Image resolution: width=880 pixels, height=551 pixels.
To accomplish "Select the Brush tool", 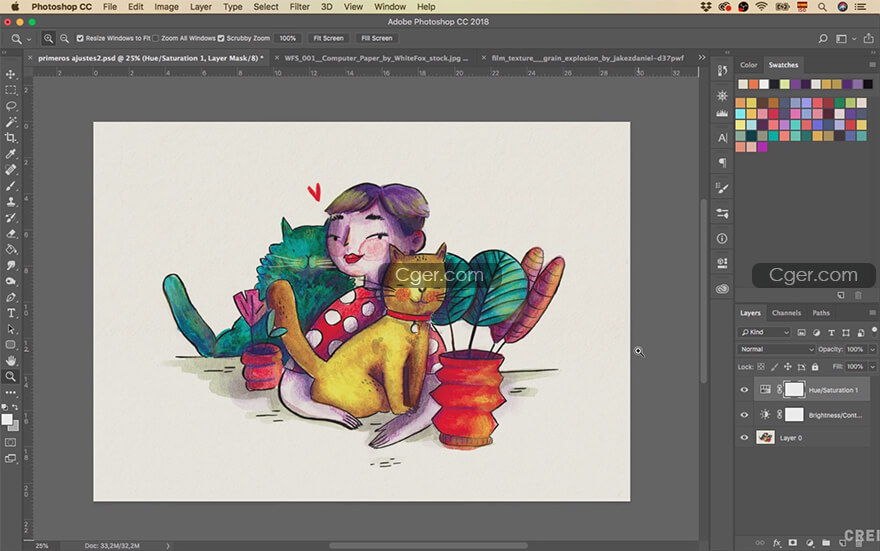I will pos(11,186).
